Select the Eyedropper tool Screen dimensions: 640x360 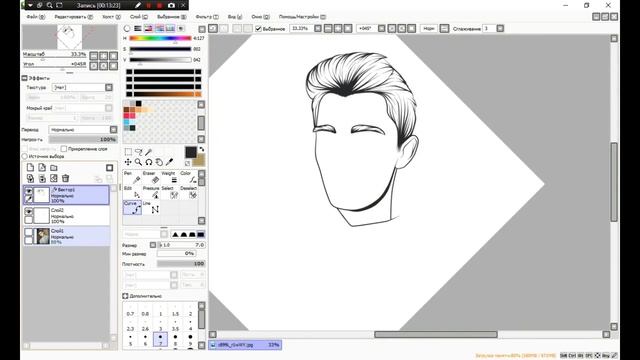tap(169, 162)
